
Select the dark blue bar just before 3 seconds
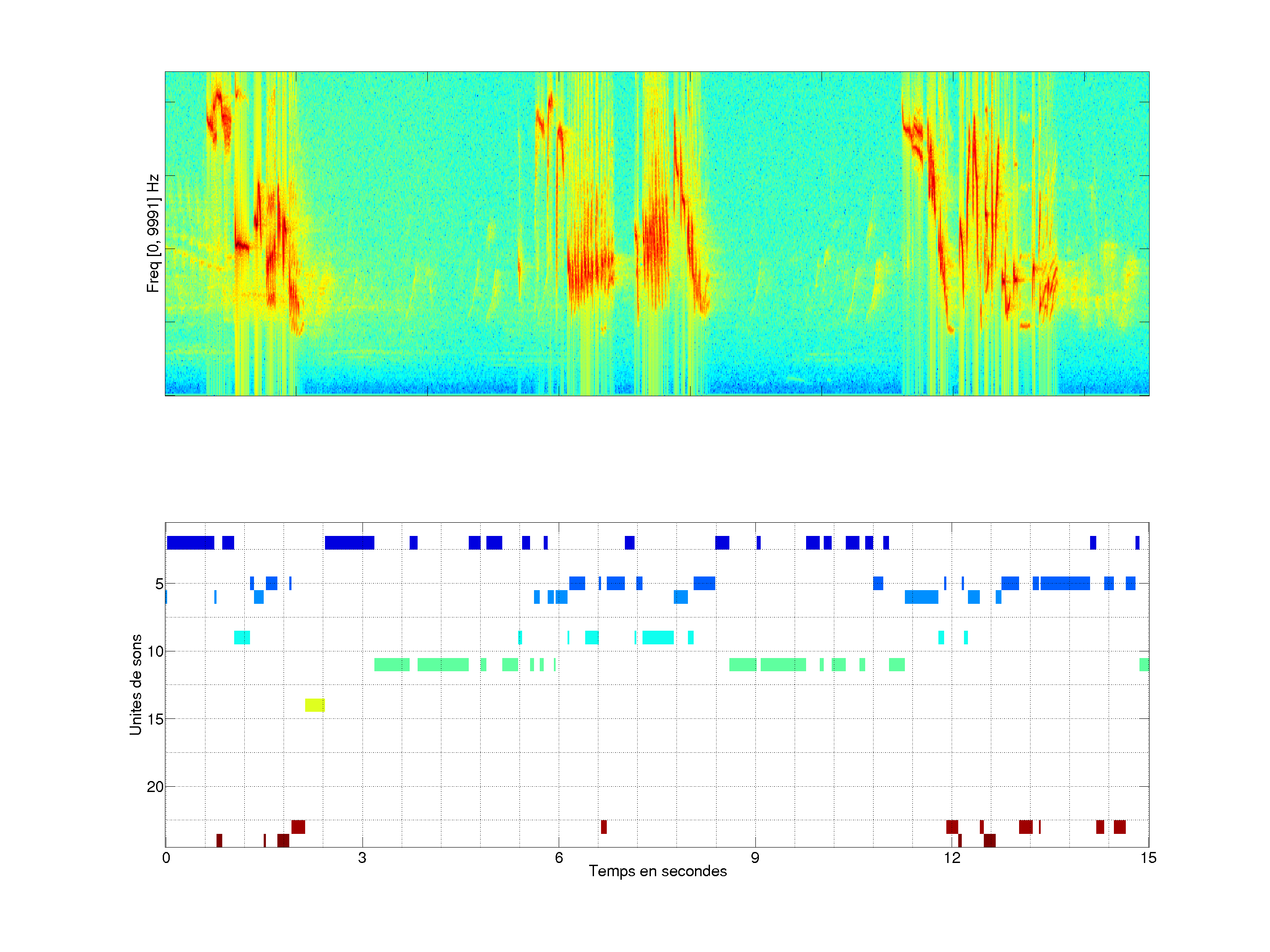(x=349, y=542)
